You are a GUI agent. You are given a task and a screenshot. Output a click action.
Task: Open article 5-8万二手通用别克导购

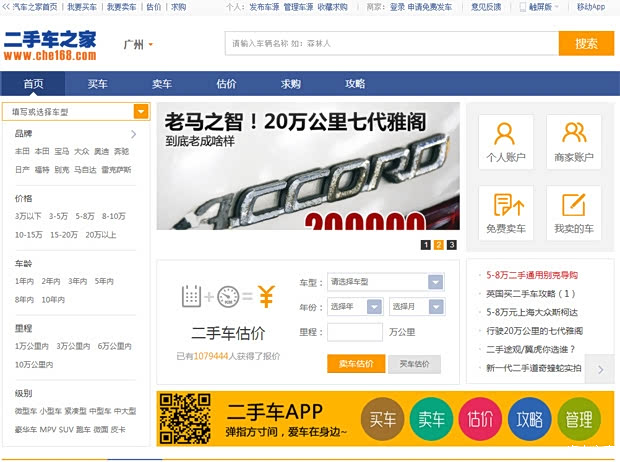click(532, 275)
